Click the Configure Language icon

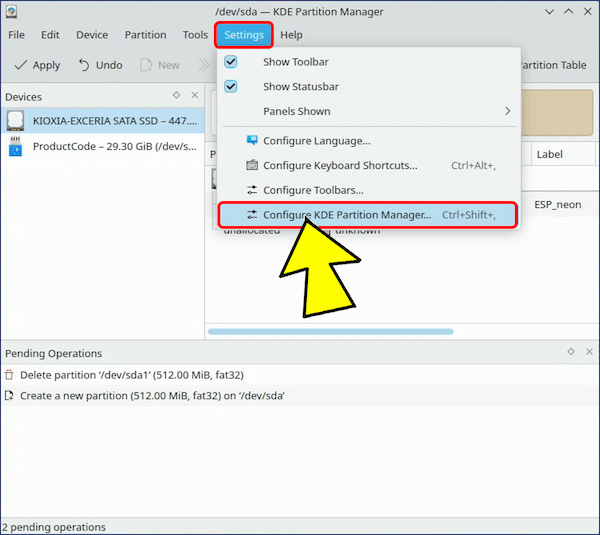click(252, 141)
